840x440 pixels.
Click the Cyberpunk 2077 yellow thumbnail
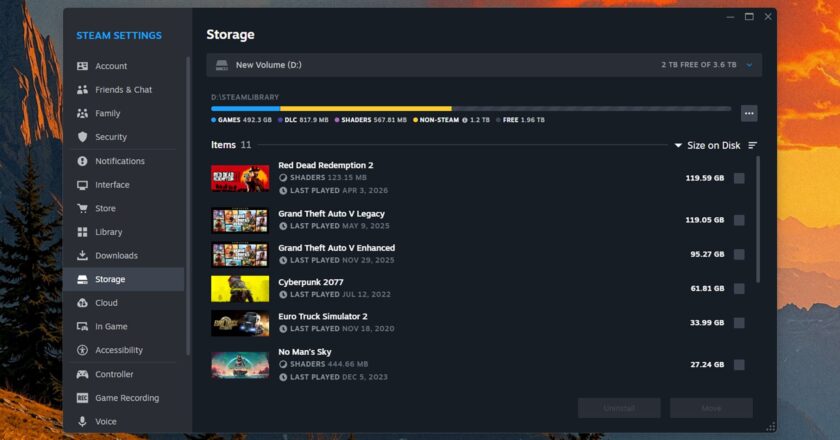pyautogui.click(x=240, y=288)
